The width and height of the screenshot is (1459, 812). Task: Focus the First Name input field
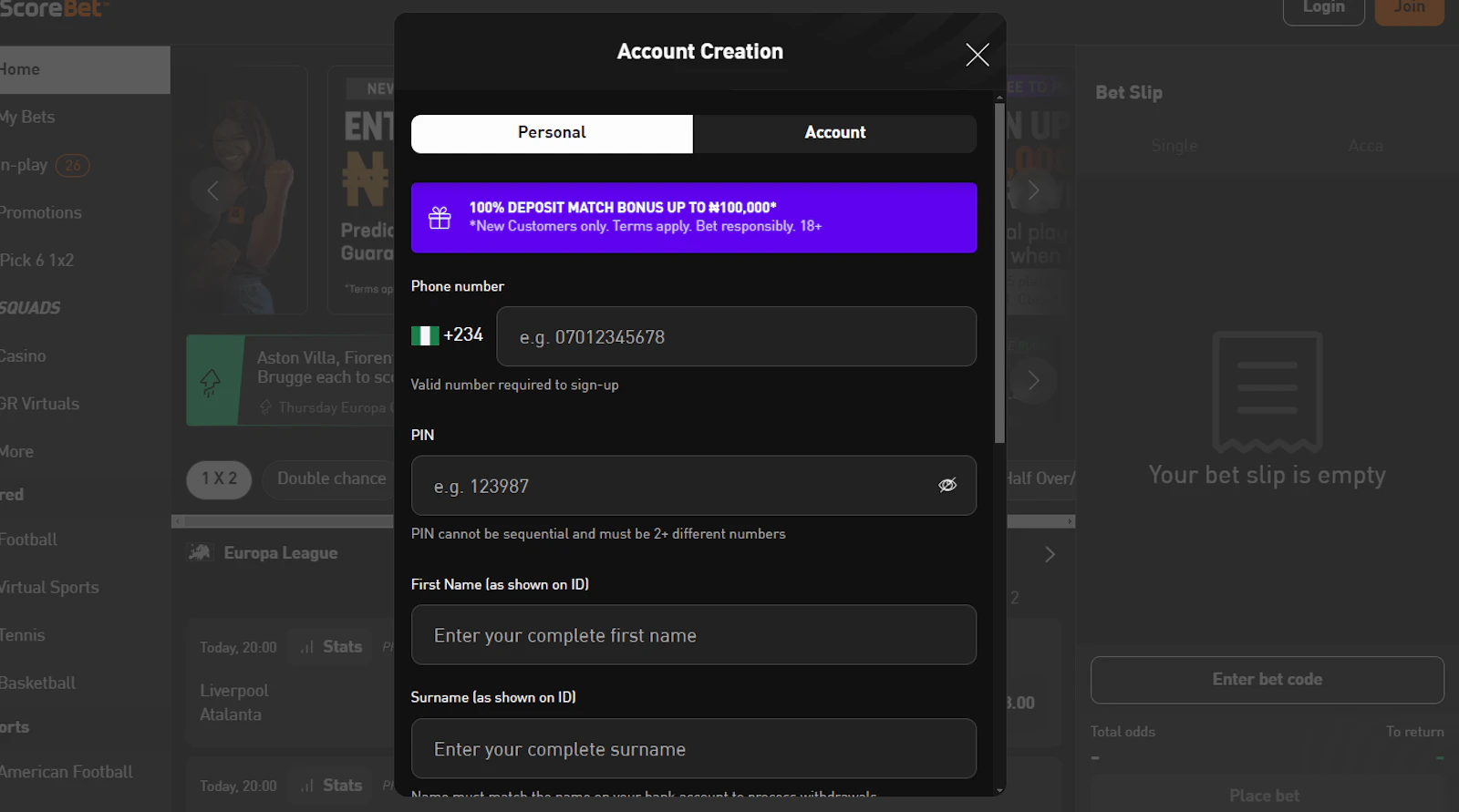pos(693,635)
